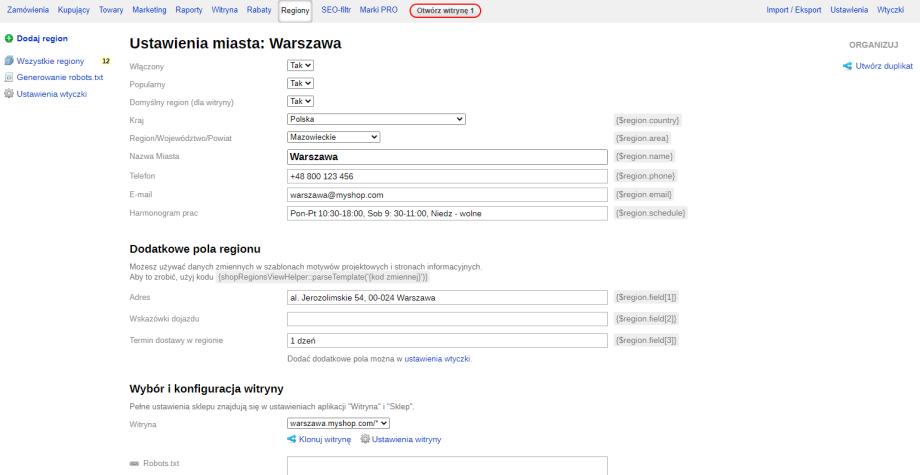Click the Utwórz duplikat share icon

pyautogui.click(x=848, y=66)
